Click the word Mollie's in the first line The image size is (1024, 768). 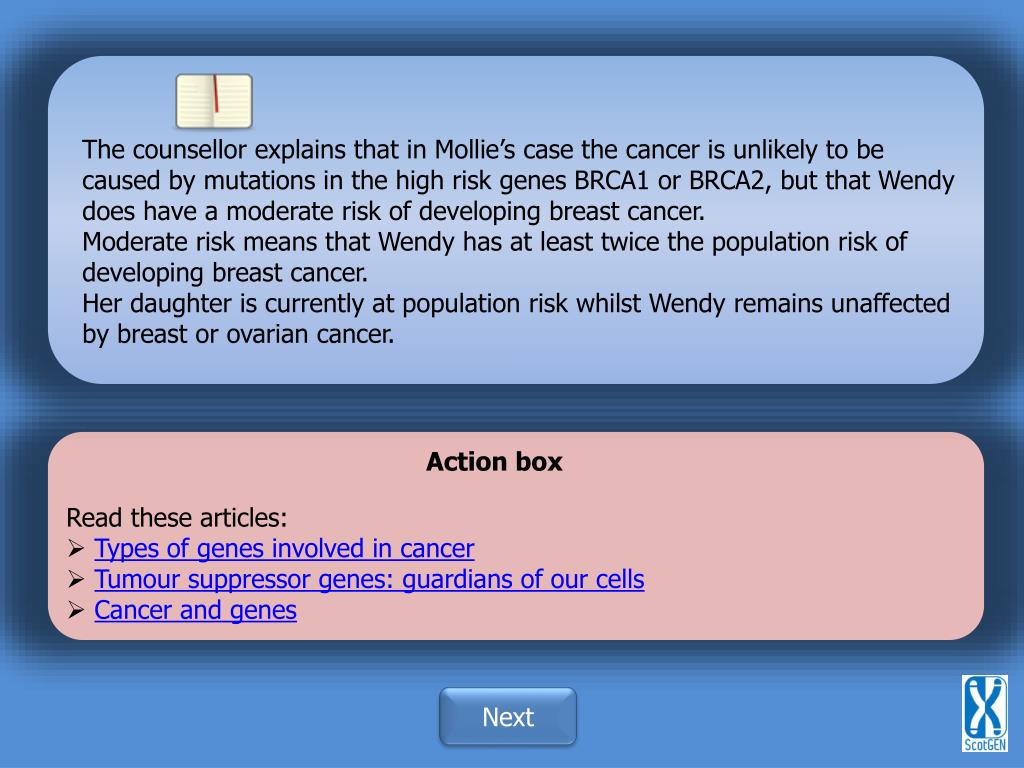coord(475,150)
